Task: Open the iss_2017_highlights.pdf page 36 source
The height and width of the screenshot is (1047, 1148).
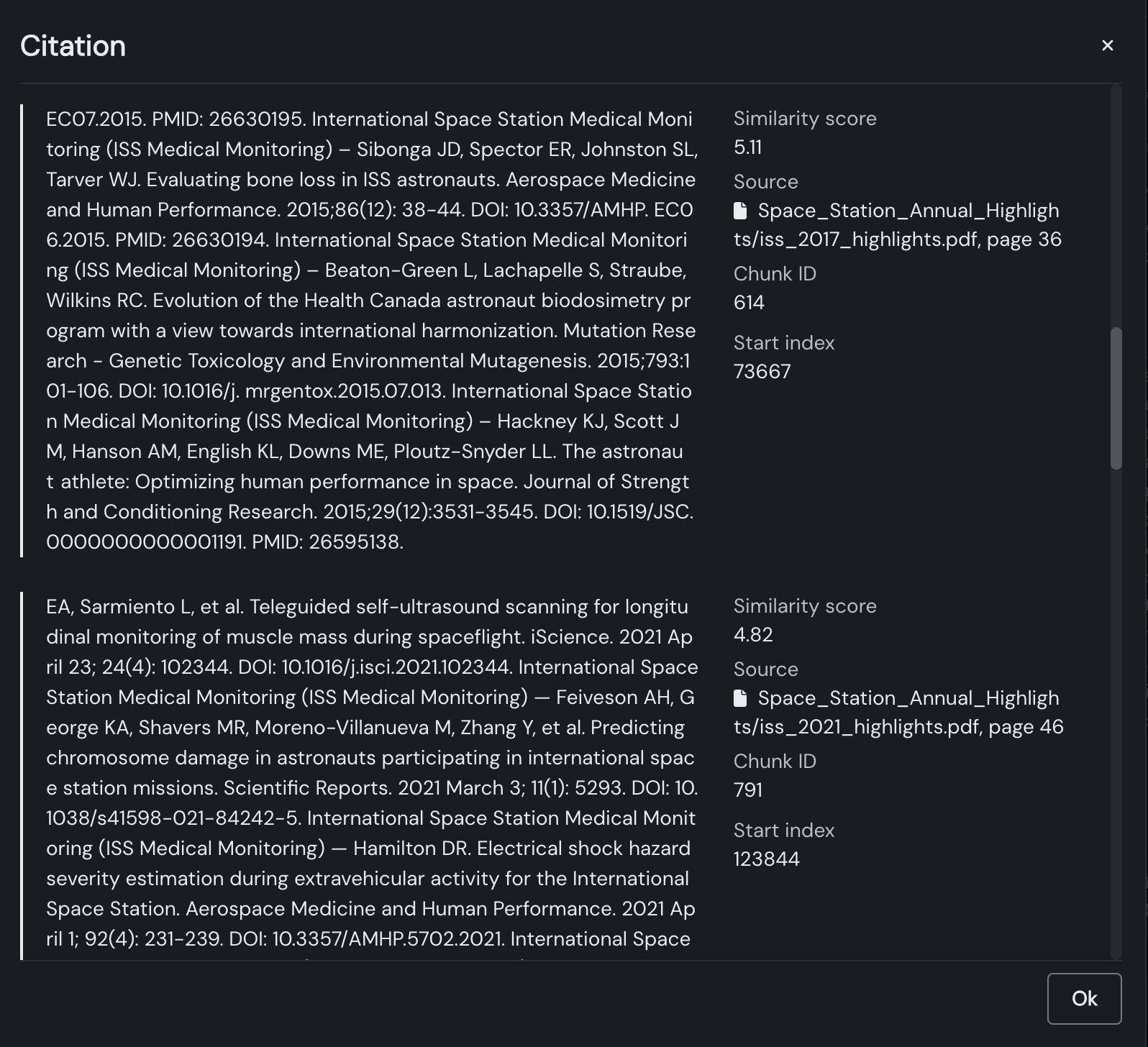Action: (x=897, y=225)
